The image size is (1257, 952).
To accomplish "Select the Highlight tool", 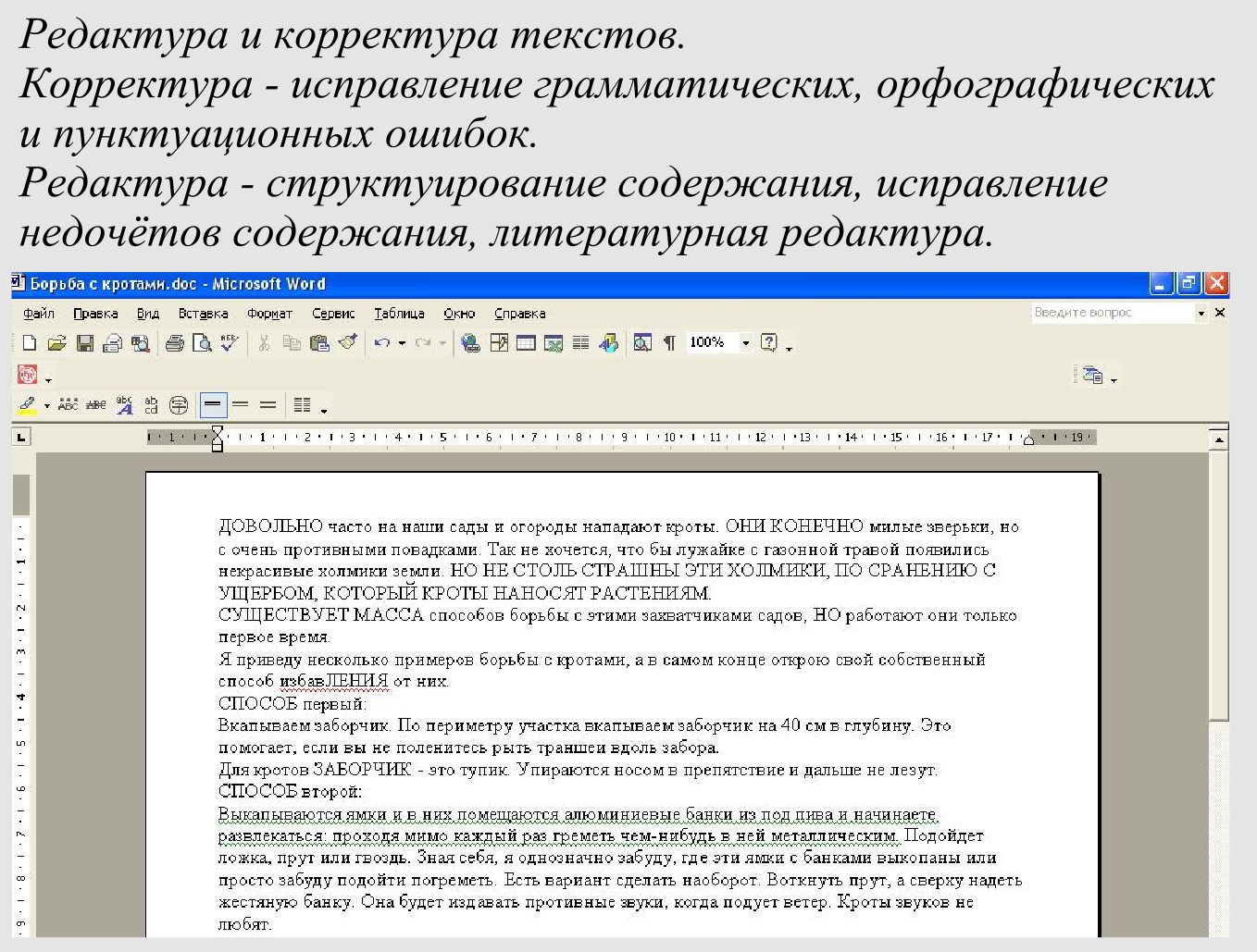I will point(26,404).
